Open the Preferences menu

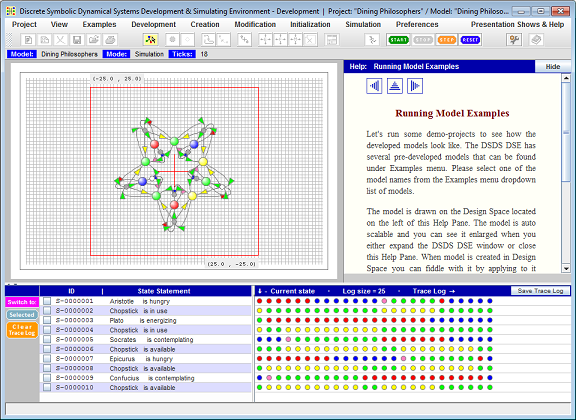tap(417, 25)
